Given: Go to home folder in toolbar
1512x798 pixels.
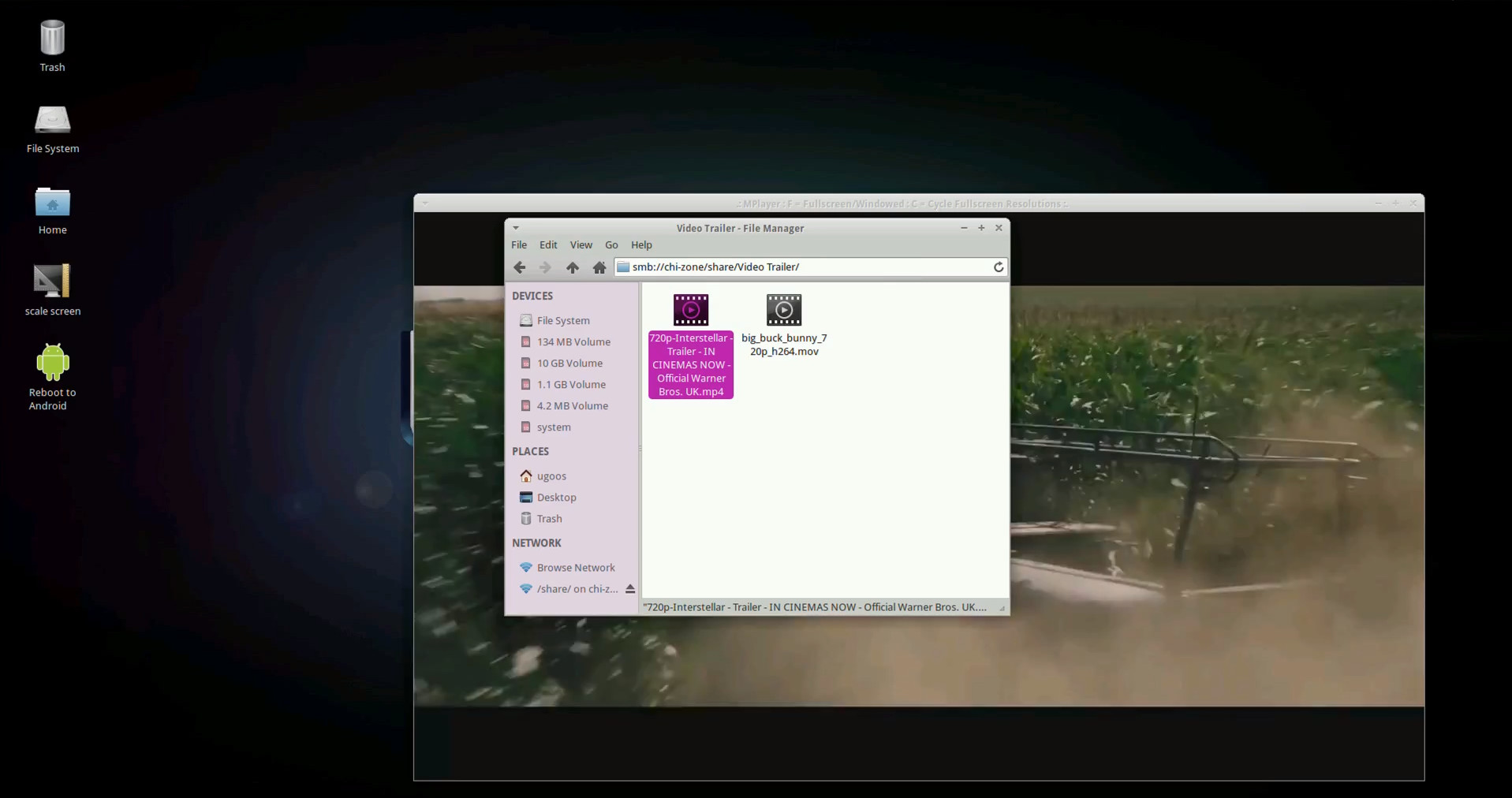Looking at the screenshot, I should [599, 267].
